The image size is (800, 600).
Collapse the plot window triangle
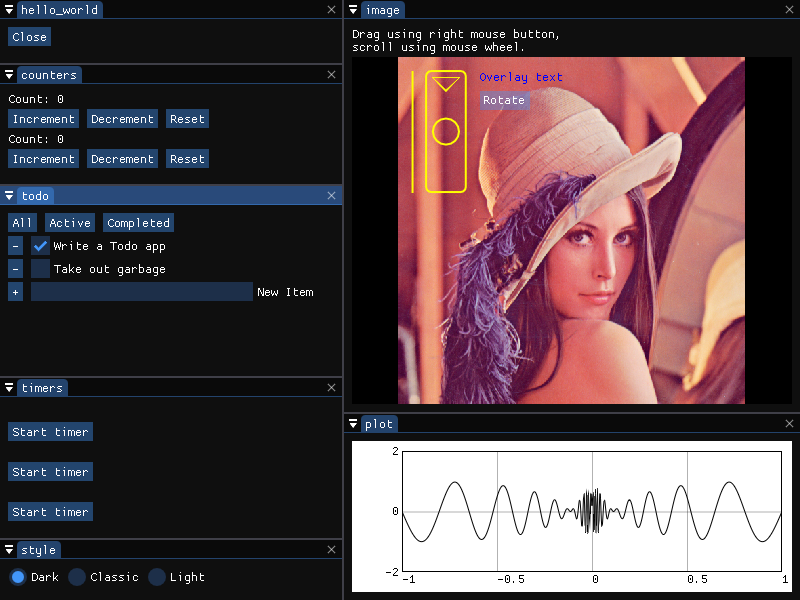click(x=353, y=423)
